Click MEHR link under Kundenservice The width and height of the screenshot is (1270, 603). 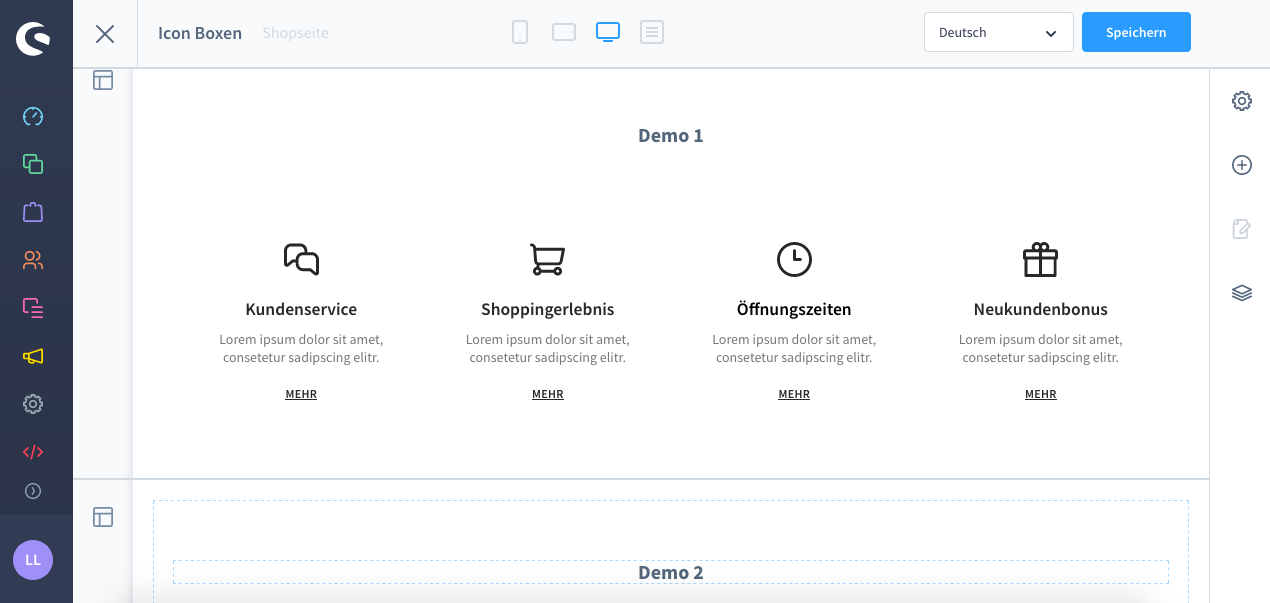tap(301, 395)
